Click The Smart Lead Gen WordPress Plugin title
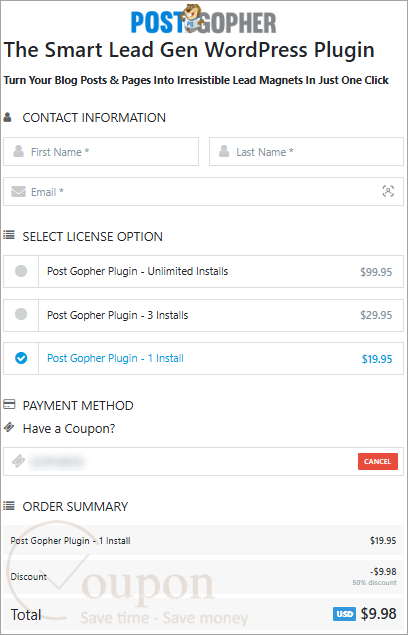Screen dimensions: 408x635 pyautogui.click(x=189, y=50)
